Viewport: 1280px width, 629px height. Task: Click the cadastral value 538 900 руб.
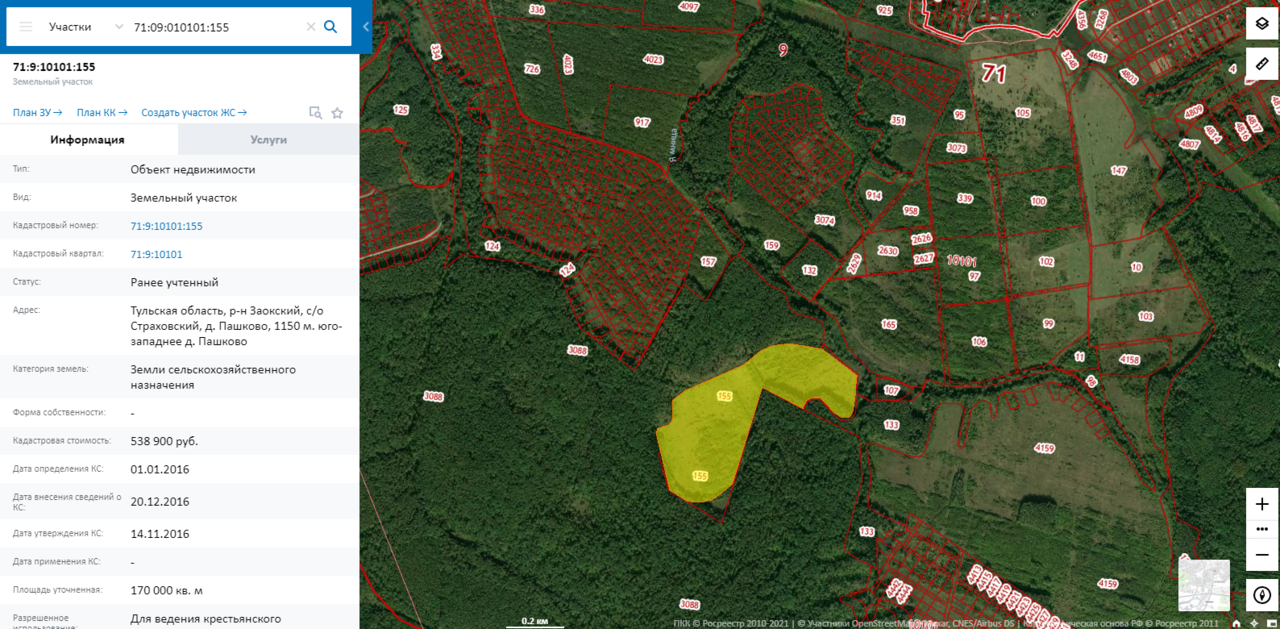pyautogui.click(x=164, y=441)
